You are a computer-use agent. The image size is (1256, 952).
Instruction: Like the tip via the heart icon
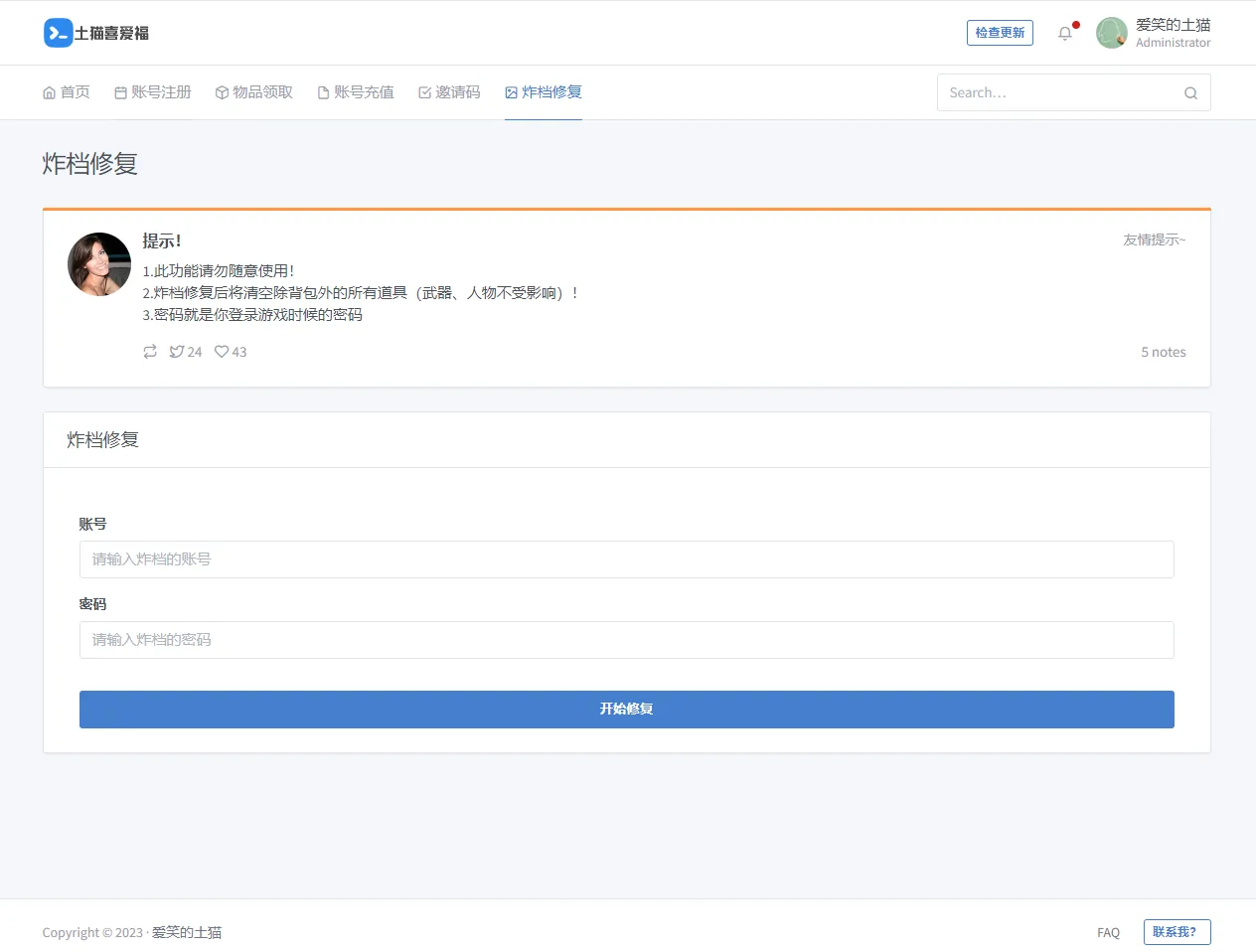[222, 352]
